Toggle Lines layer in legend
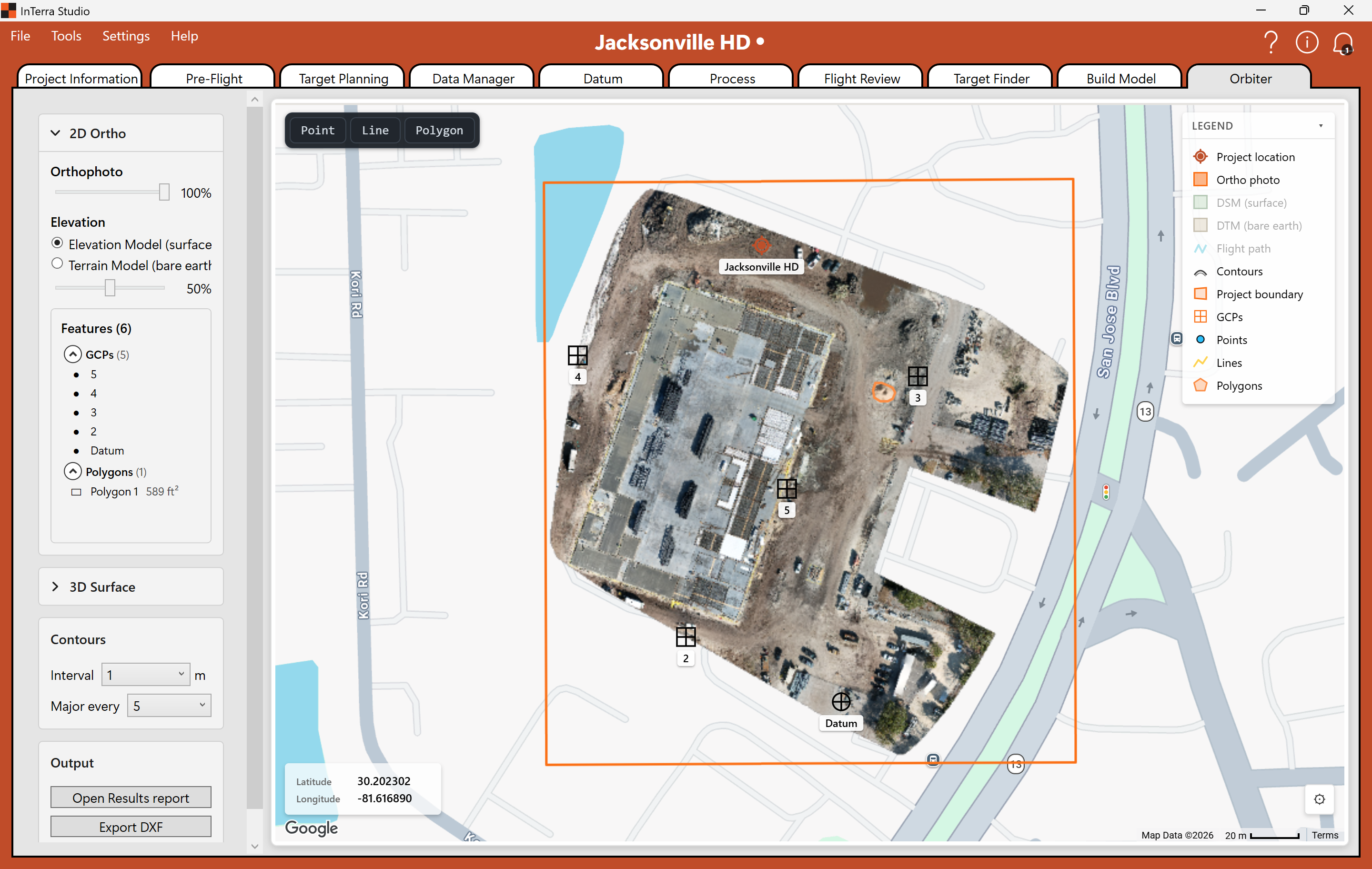The image size is (1372, 869). (1217, 363)
